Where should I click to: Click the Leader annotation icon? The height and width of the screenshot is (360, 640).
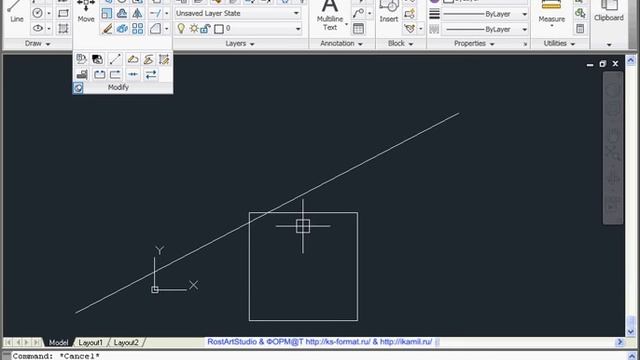358,13
